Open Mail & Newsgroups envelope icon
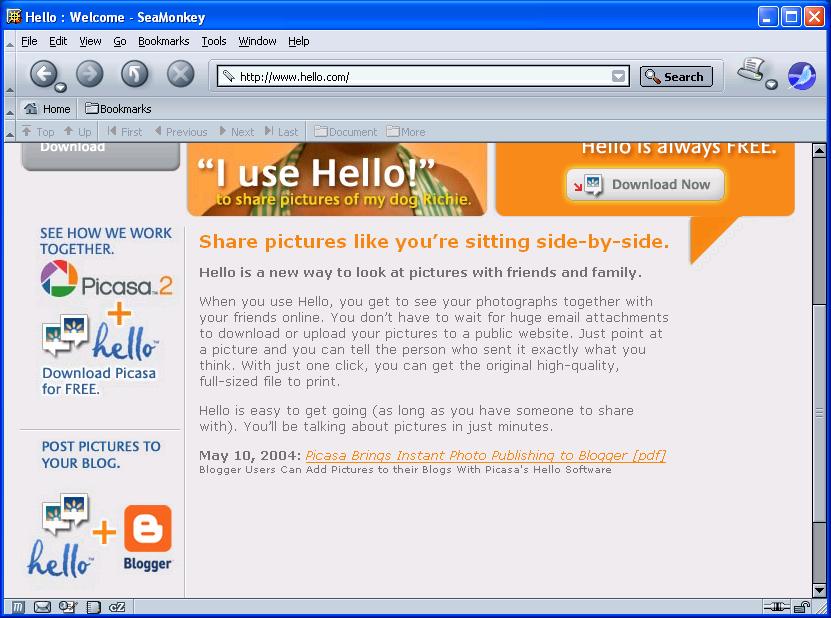This screenshot has width=831, height=618. tap(42, 607)
